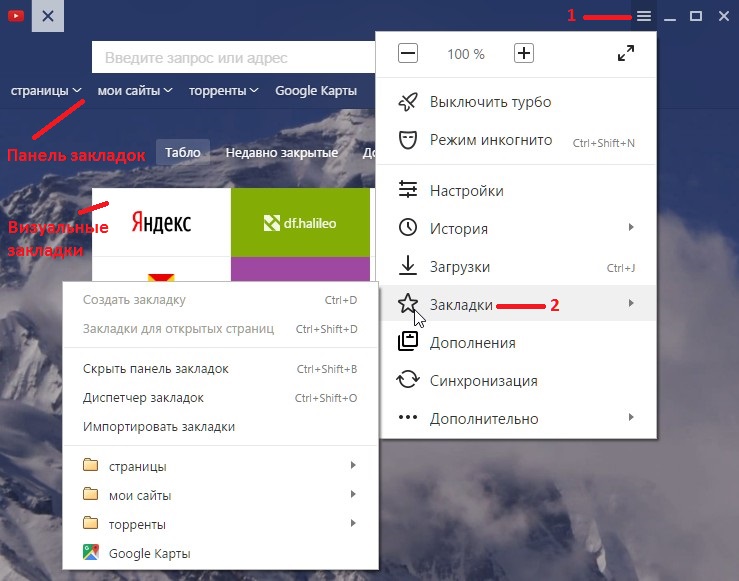Expand the Дополнительно submenu arrow
739x581 pixels.
pos(631,417)
